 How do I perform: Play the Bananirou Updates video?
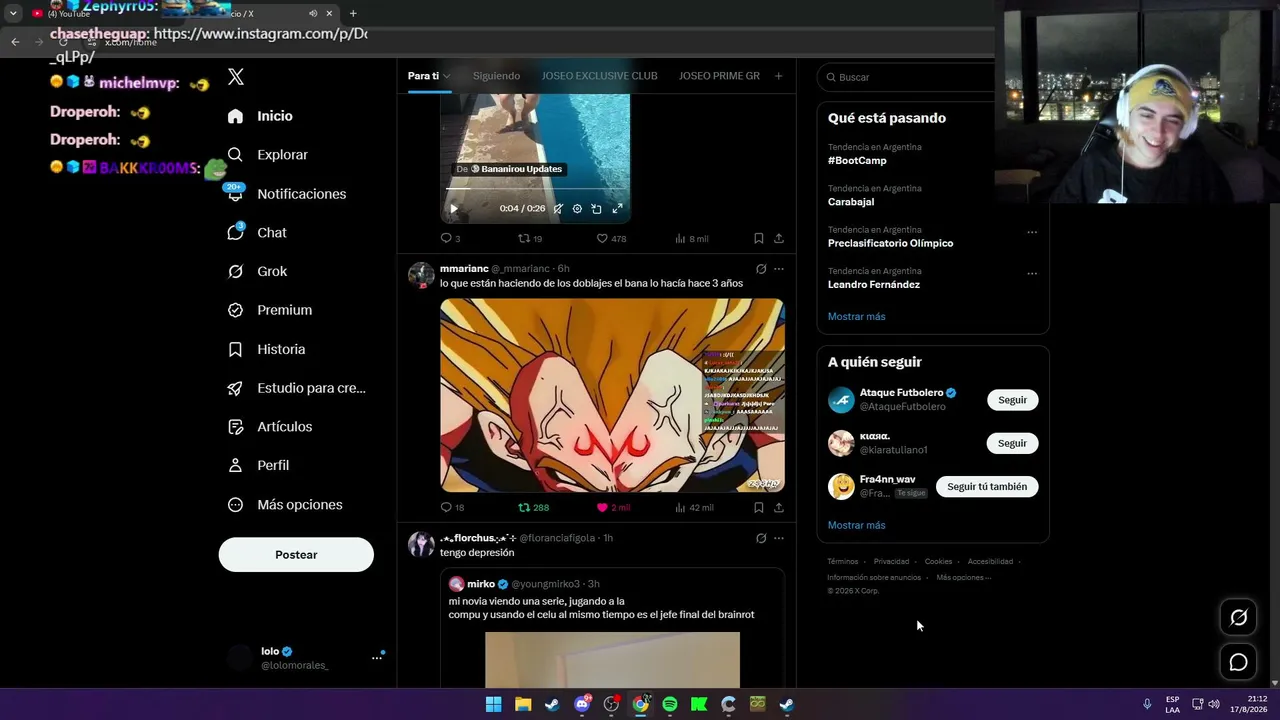click(453, 209)
